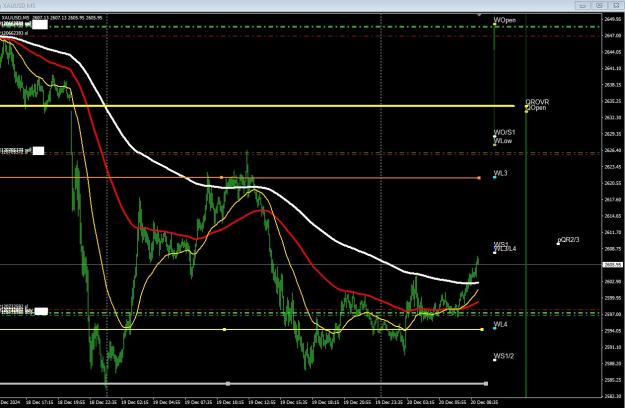This screenshot has height=408, width=625.
Task: Click the 2647.00 price axis label
Action: pos(613,35)
